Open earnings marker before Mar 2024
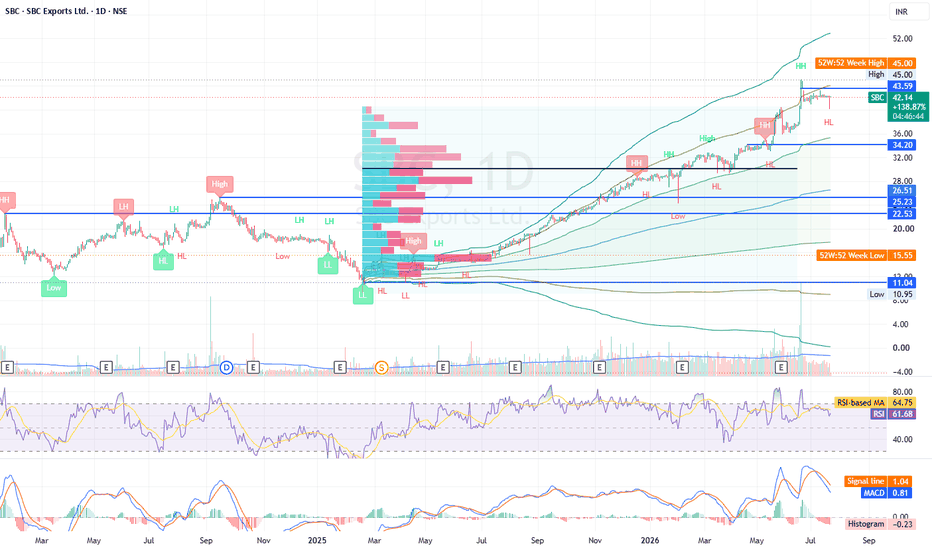This screenshot has height=550, width=932. (x=7, y=367)
